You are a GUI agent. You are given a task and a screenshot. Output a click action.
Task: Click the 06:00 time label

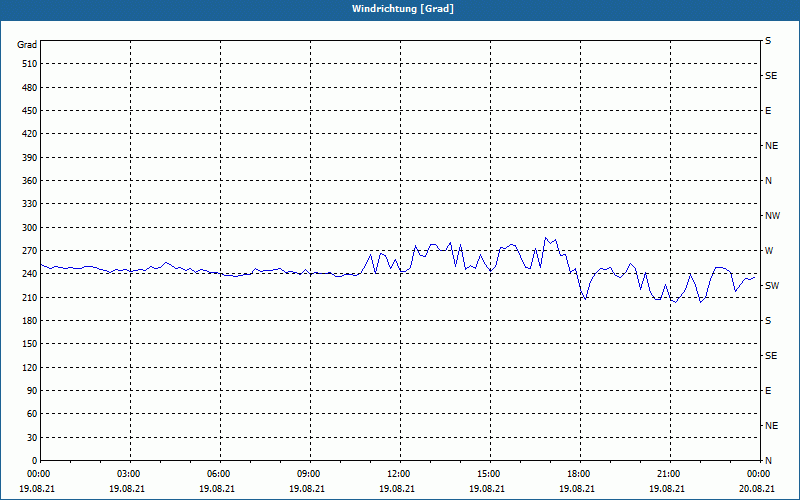(217, 474)
